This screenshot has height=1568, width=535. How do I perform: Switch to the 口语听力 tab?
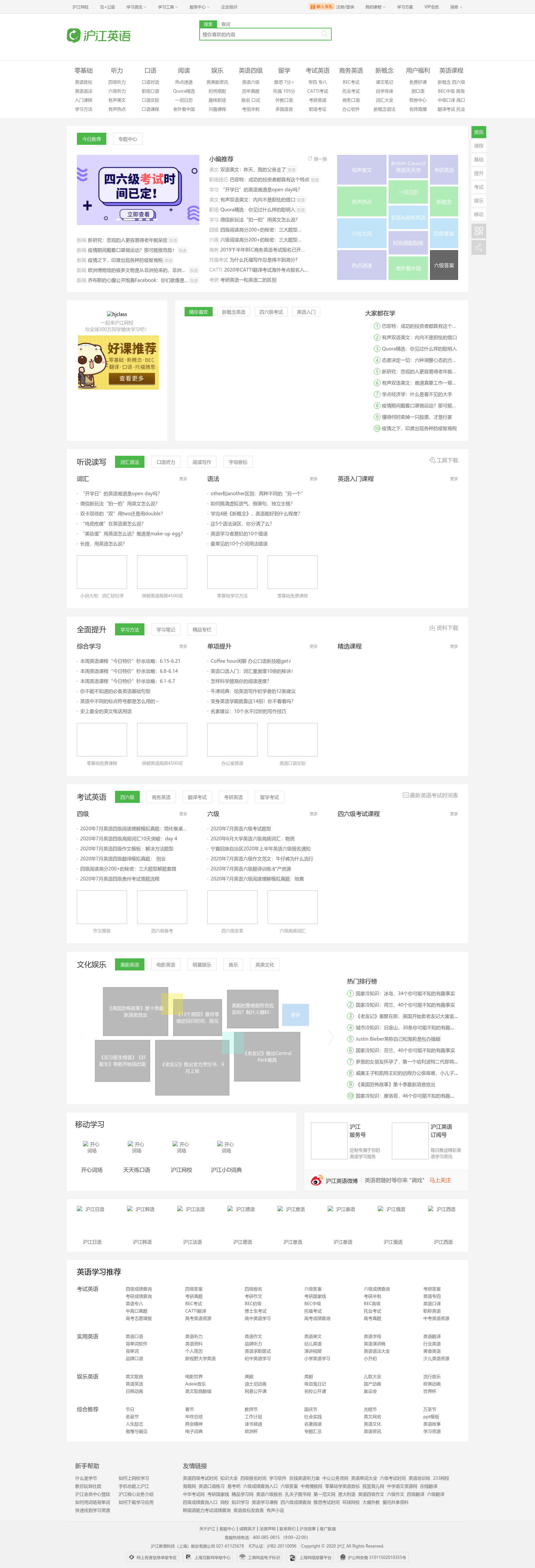166,462
